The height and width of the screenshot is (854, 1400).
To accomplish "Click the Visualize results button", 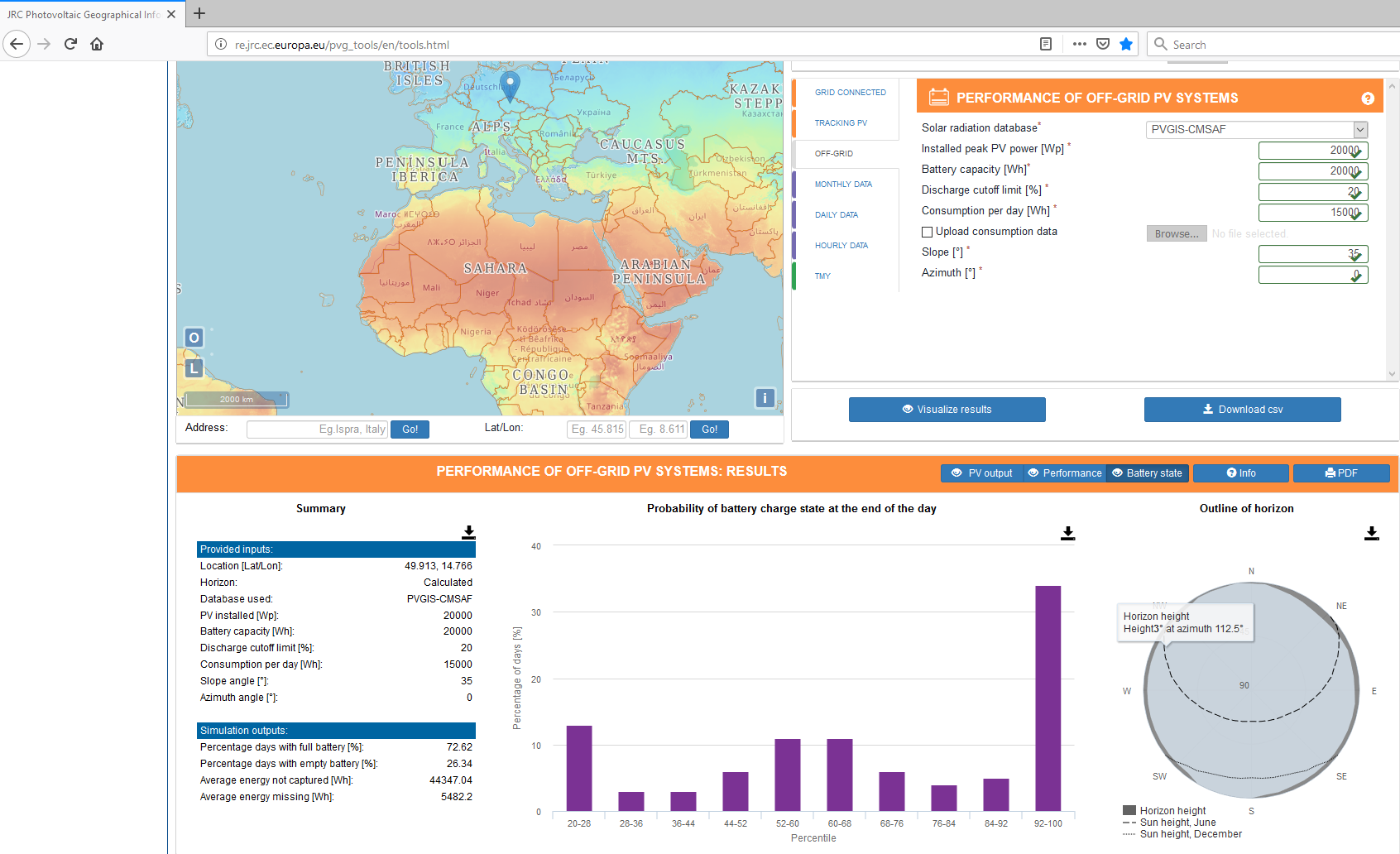I will (947, 410).
